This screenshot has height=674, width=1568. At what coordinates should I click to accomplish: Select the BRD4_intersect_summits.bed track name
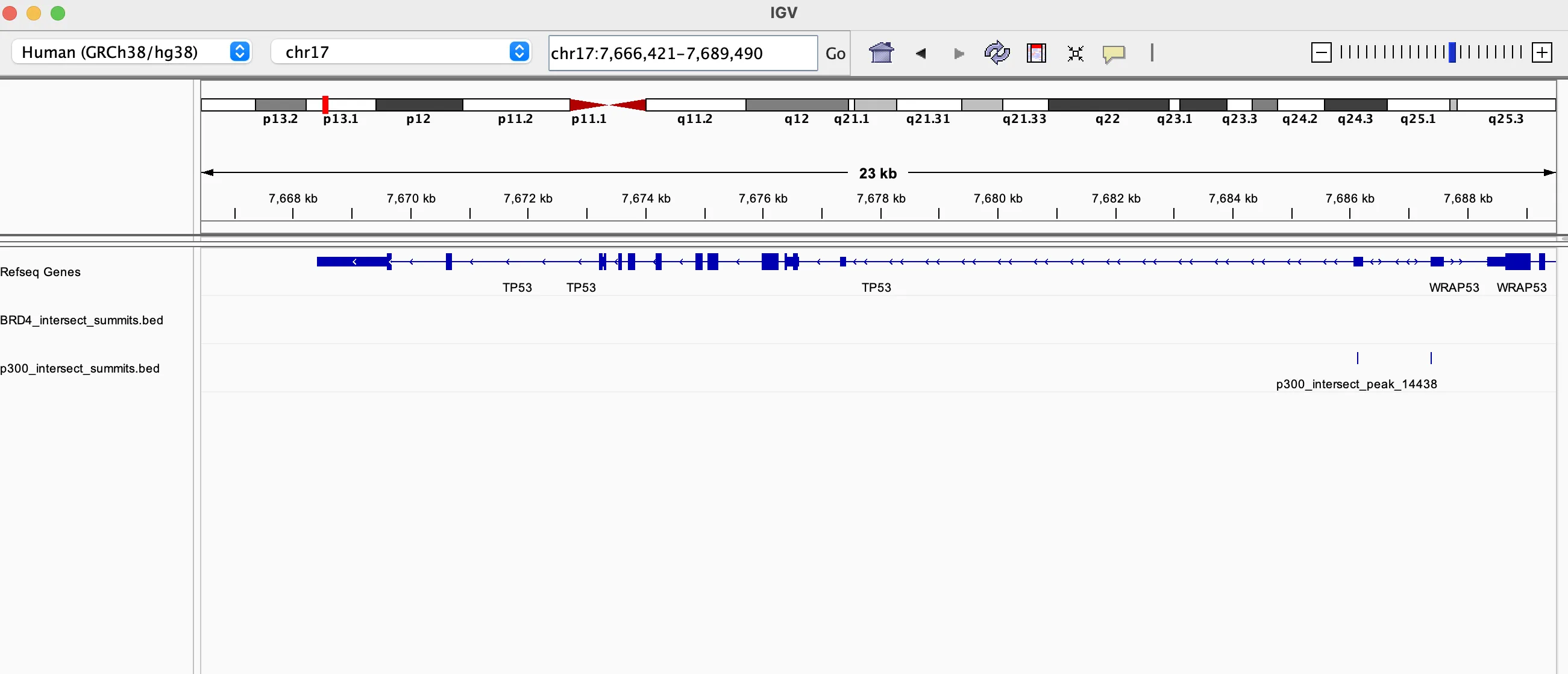click(x=81, y=320)
